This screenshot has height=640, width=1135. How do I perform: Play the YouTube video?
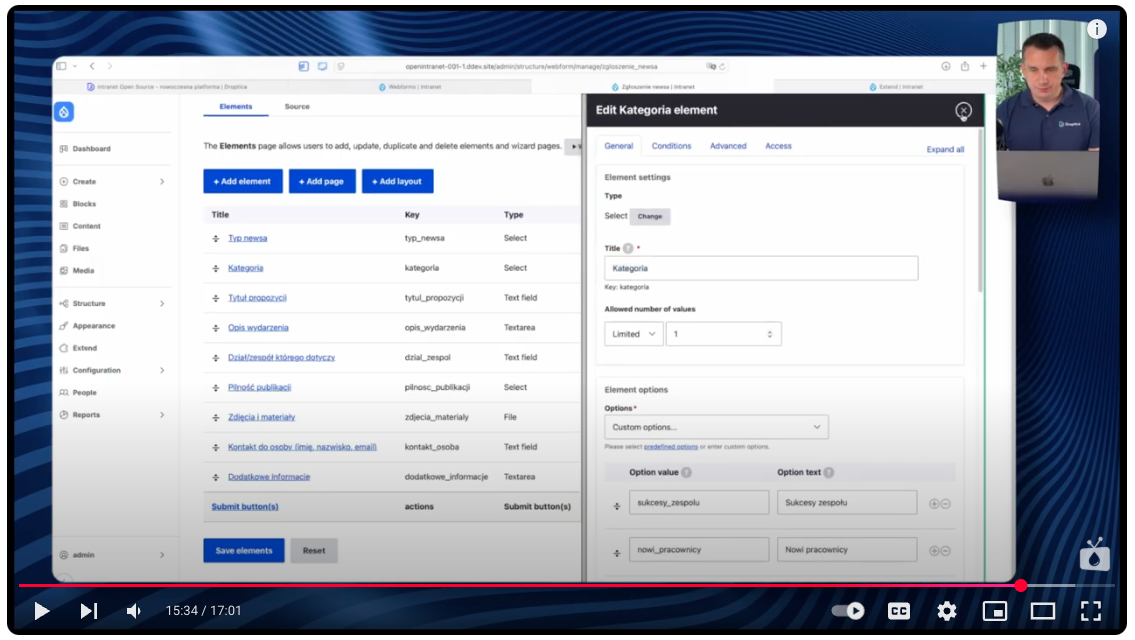[x=41, y=611]
